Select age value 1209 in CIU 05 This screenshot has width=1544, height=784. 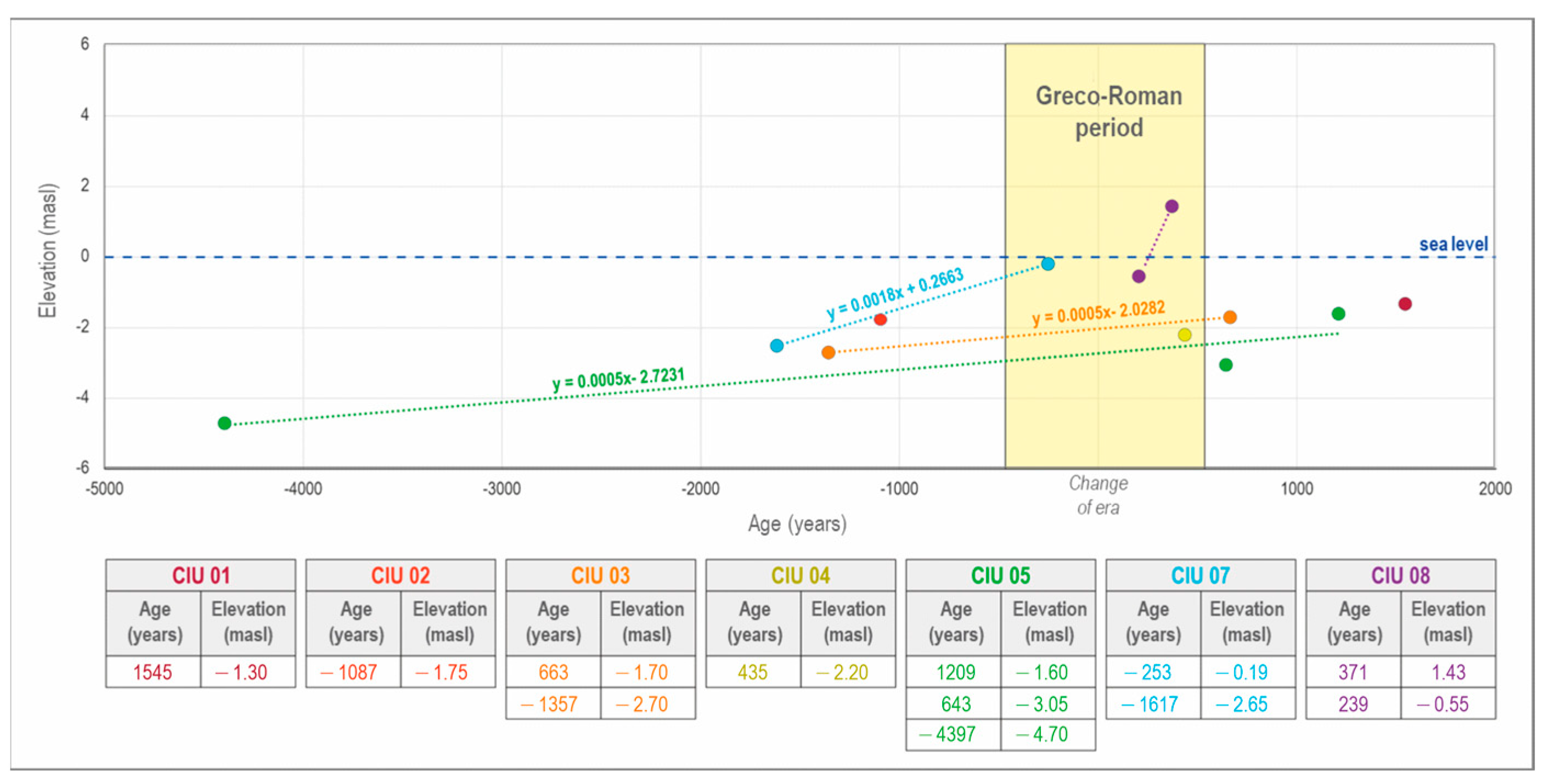tap(956, 672)
